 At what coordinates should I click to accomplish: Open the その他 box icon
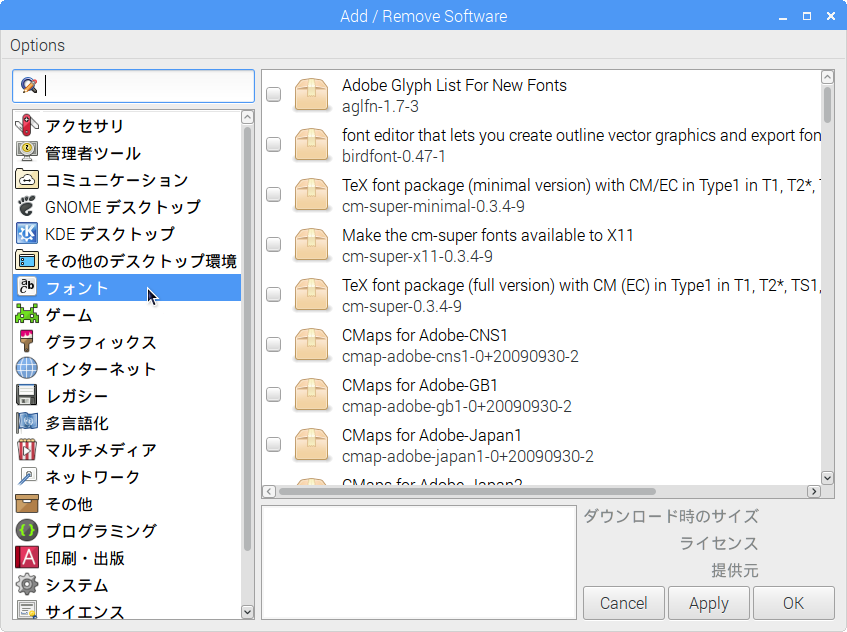tap(26, 503)
